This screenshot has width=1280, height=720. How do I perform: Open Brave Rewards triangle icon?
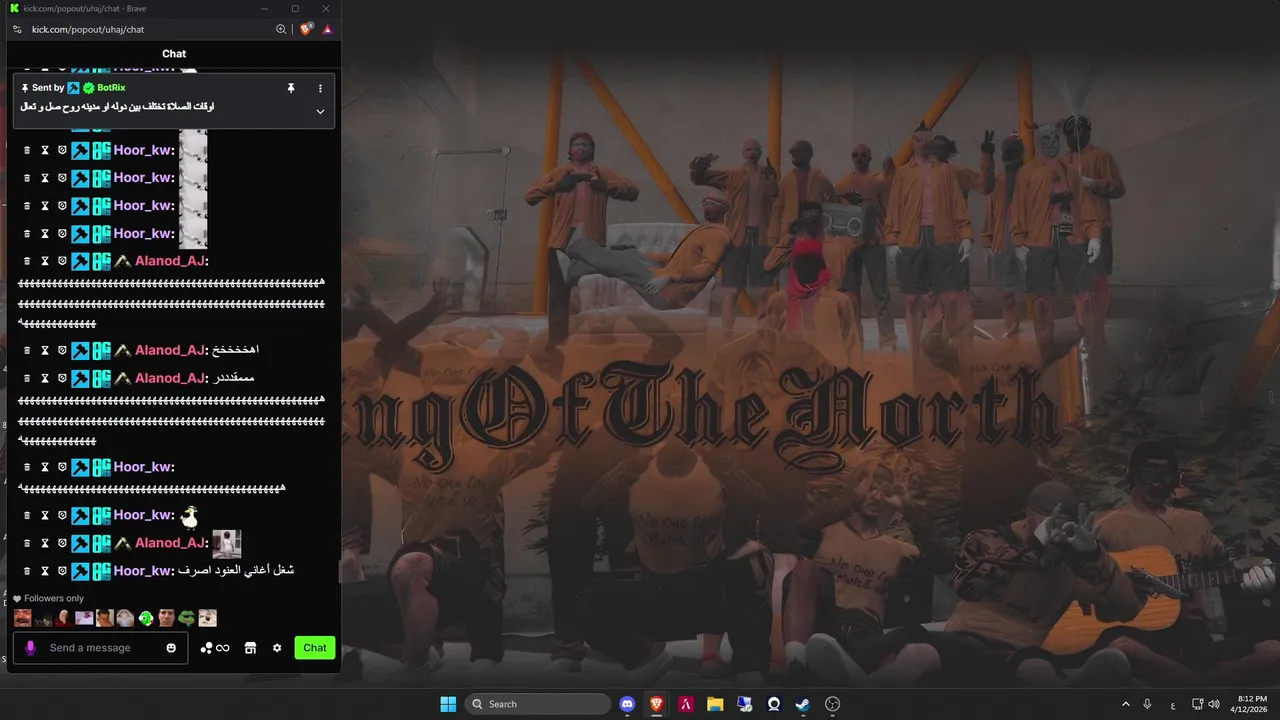point(326,30)
